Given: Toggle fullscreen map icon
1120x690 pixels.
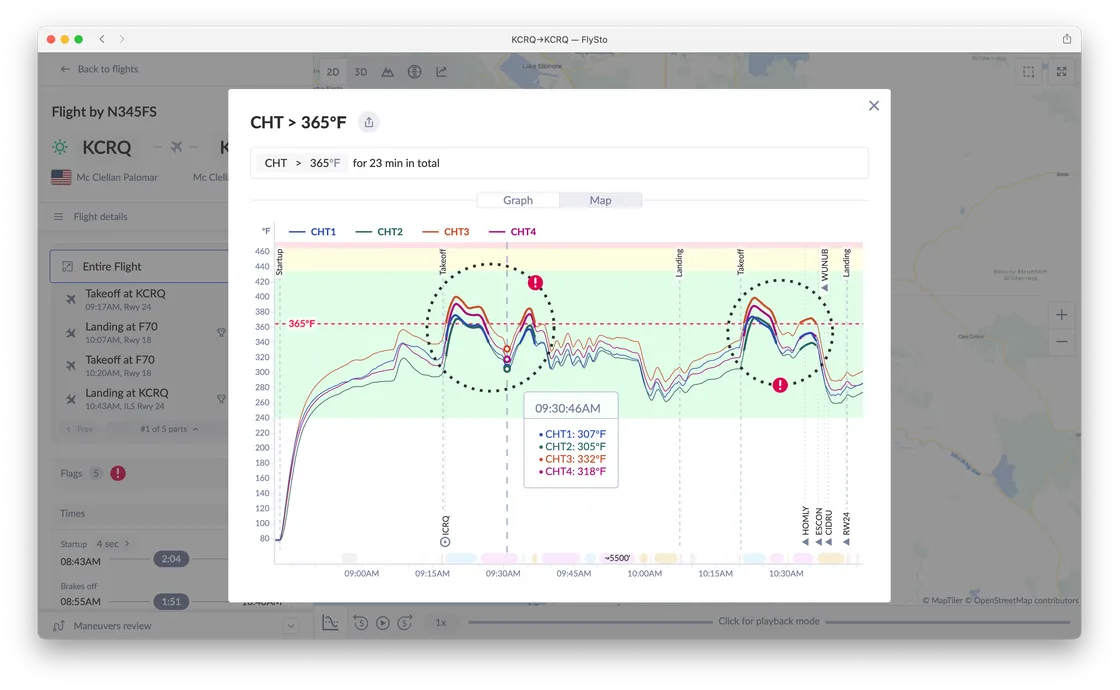Looking at the screenshot, I should 1061,71.
